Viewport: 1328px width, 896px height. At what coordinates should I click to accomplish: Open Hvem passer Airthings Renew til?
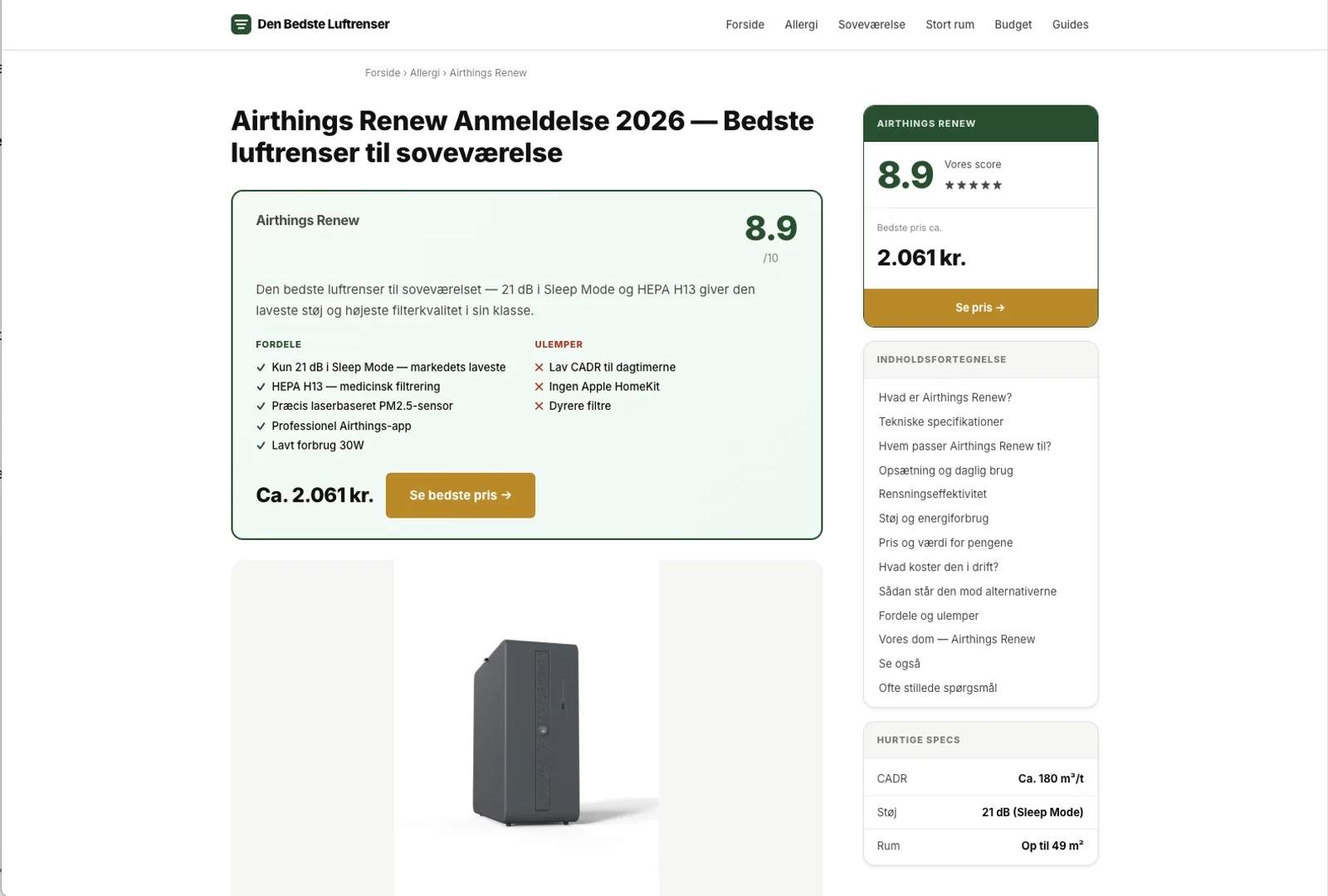tap(964, 446)
